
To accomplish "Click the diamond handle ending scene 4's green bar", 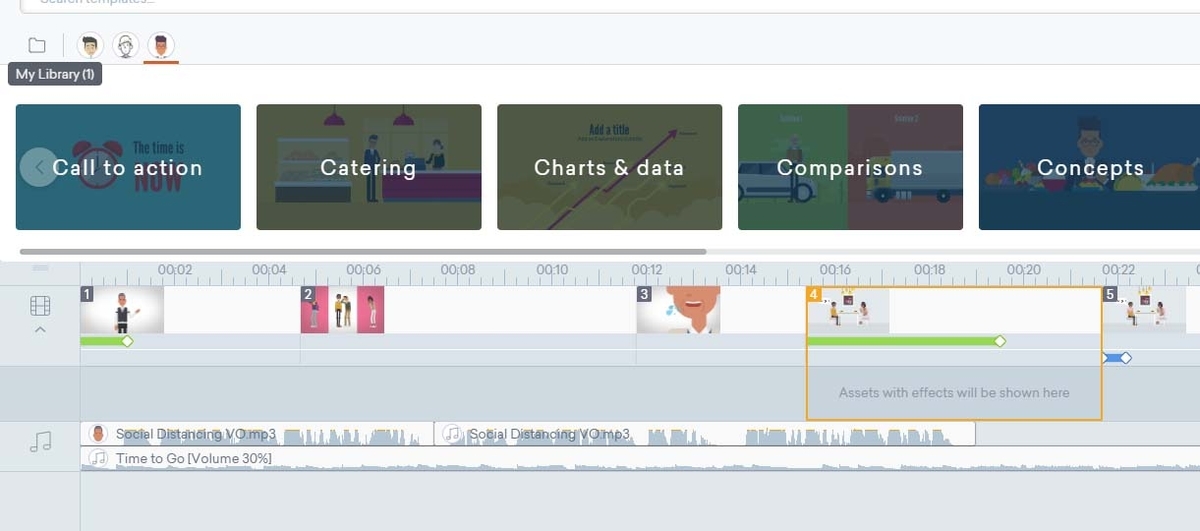I will pos(1000,342).
